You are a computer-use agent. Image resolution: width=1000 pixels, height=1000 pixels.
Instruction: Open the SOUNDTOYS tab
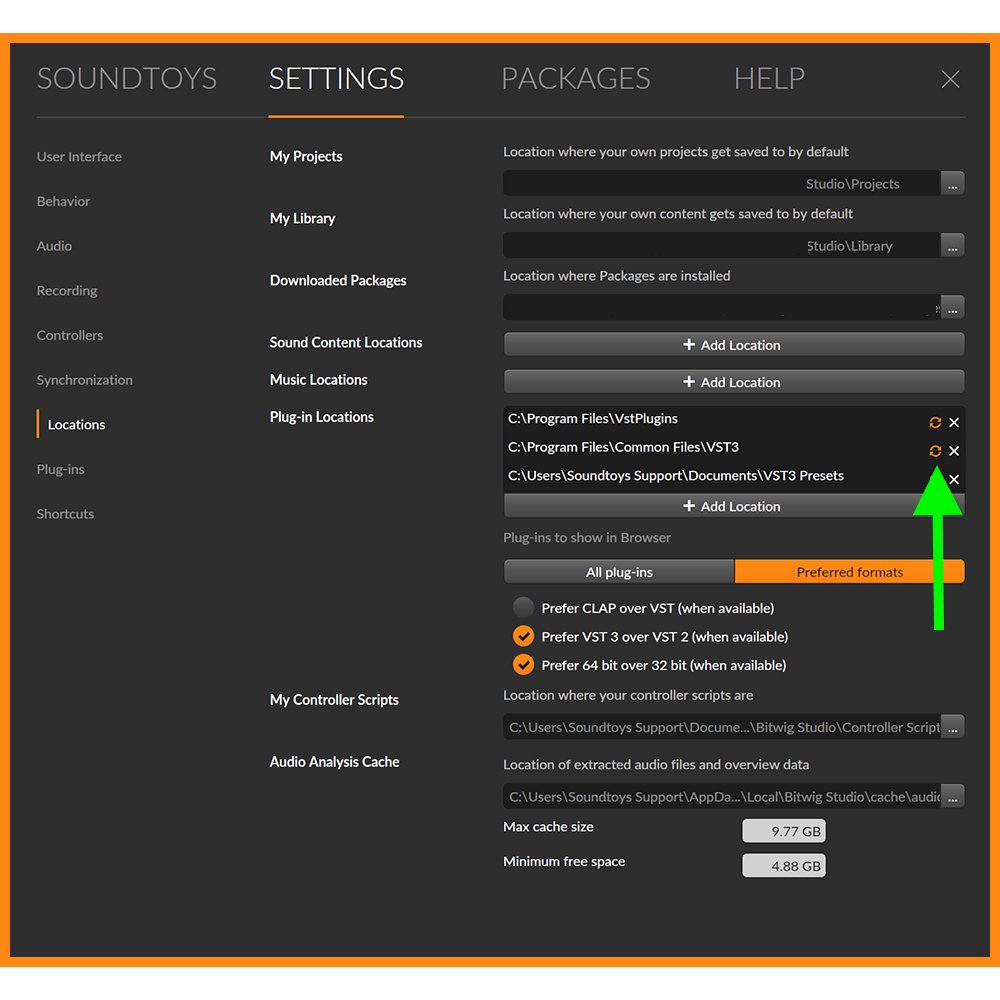tap(127, 79)
